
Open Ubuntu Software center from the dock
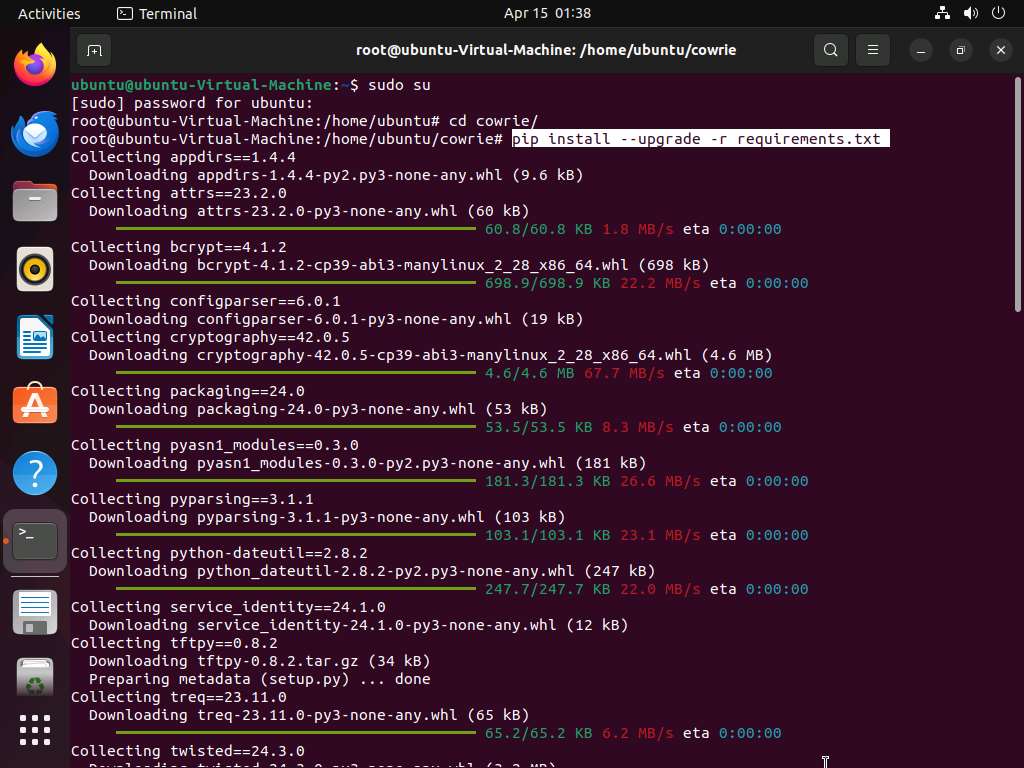(x=35, y=404)
